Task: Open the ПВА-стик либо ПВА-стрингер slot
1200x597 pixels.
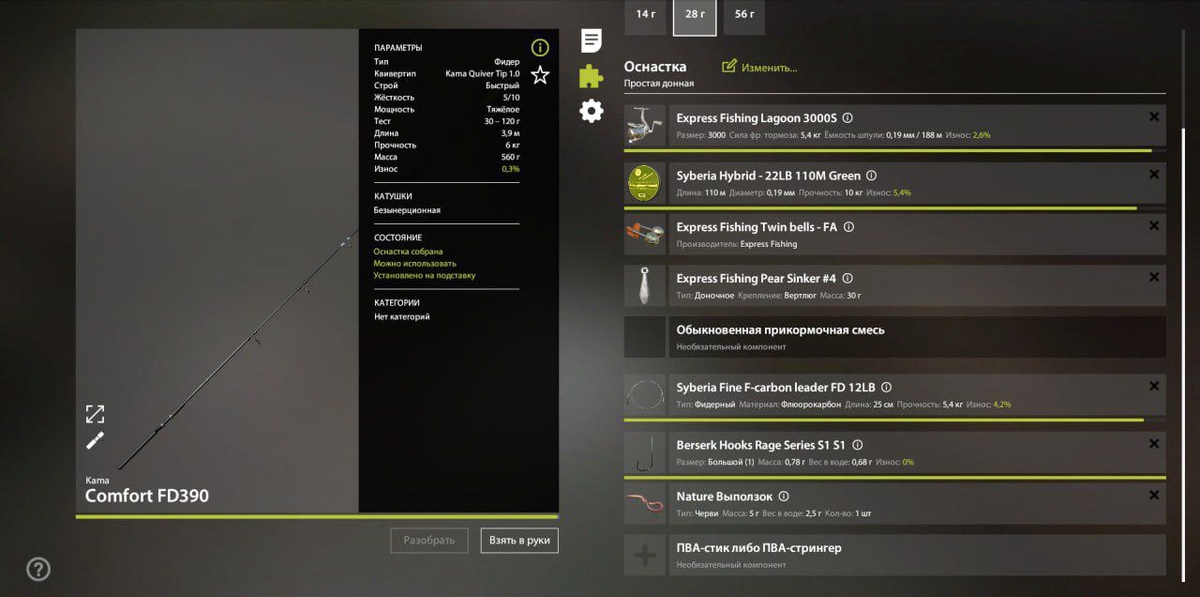Action: tap(895, 555)
